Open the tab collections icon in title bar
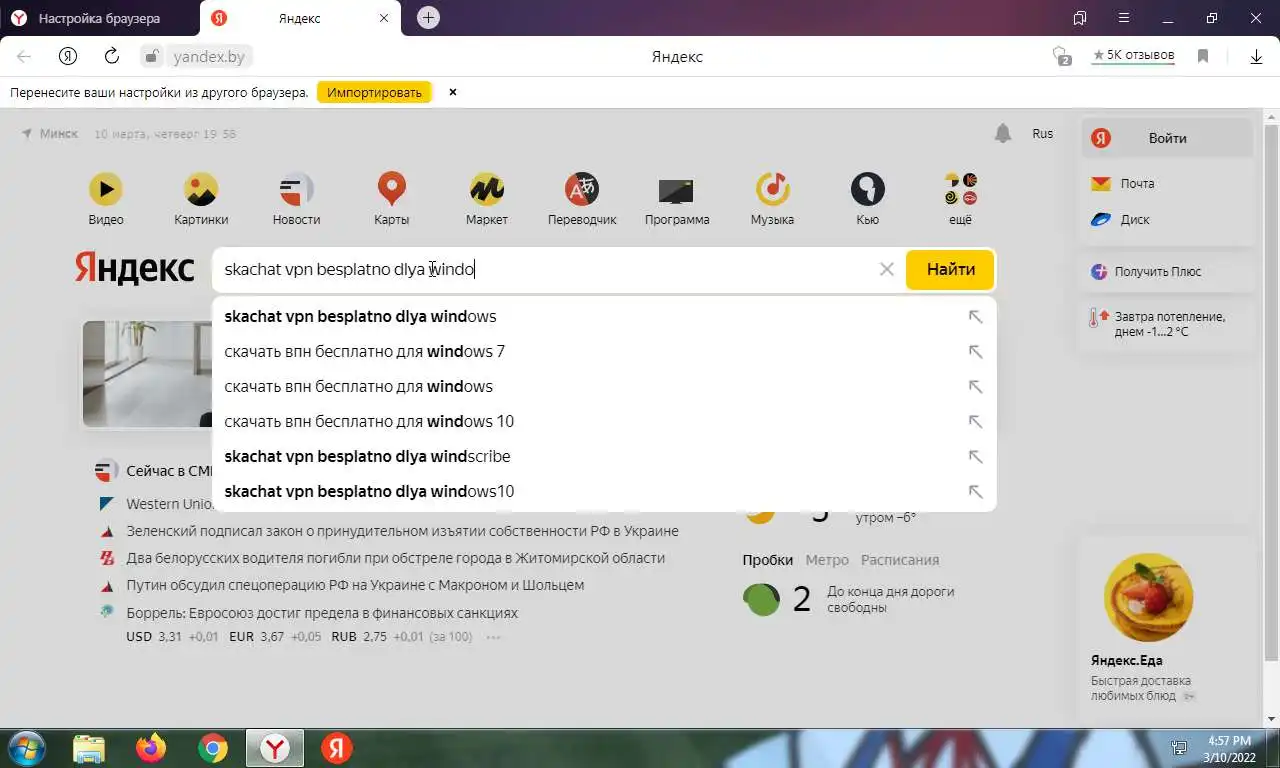1280x768 pixels. (x=1080, y=18)
